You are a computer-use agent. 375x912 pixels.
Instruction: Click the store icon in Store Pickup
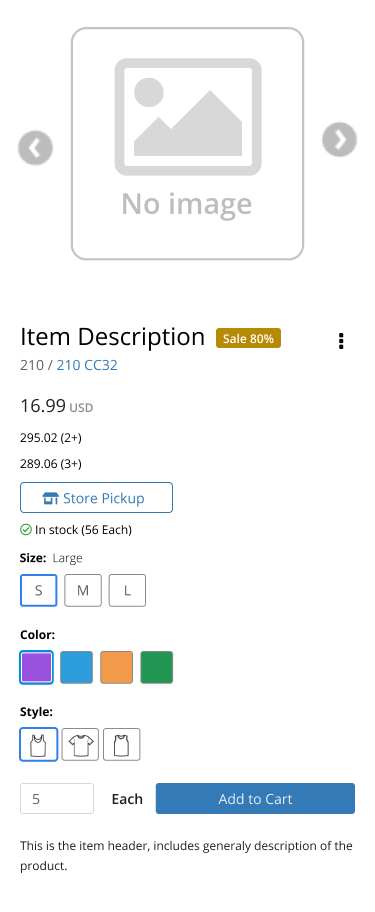click(51, 498)
